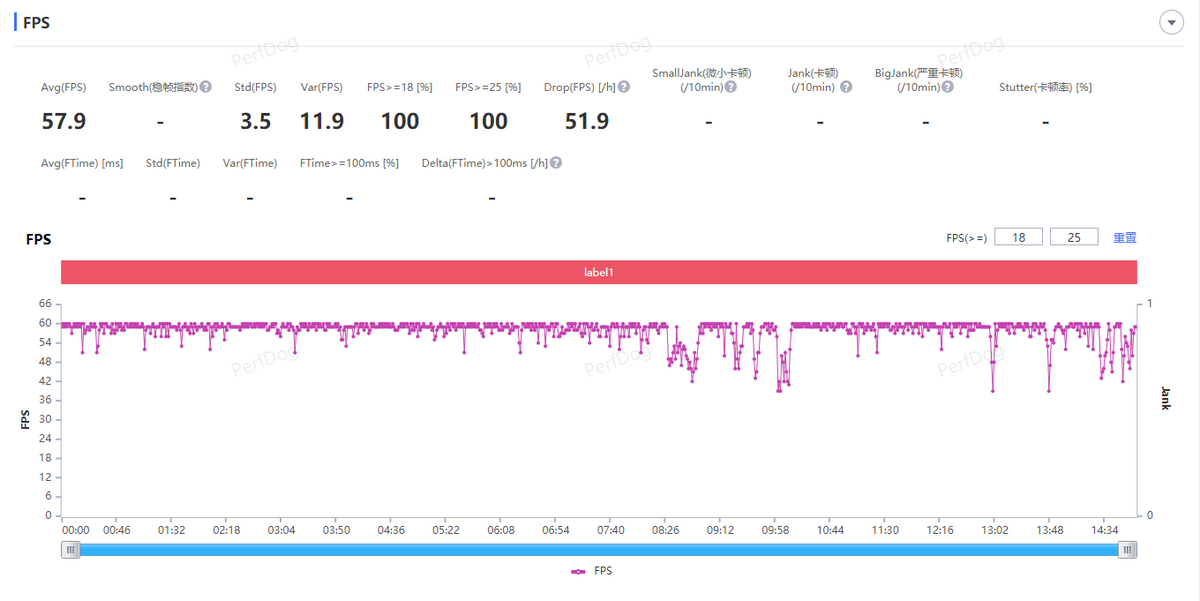Click help icon next to Jank (/10min)
Screen dimensions: 1200x601
pos(846,87)
